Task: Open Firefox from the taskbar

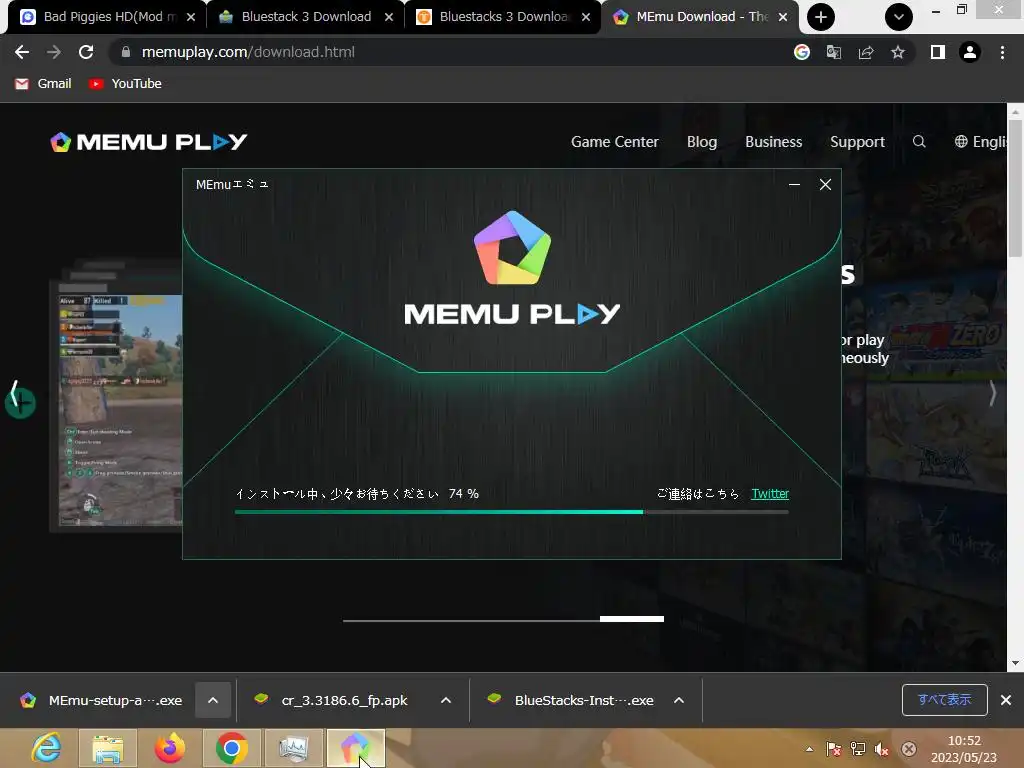Action: point(170,748)
